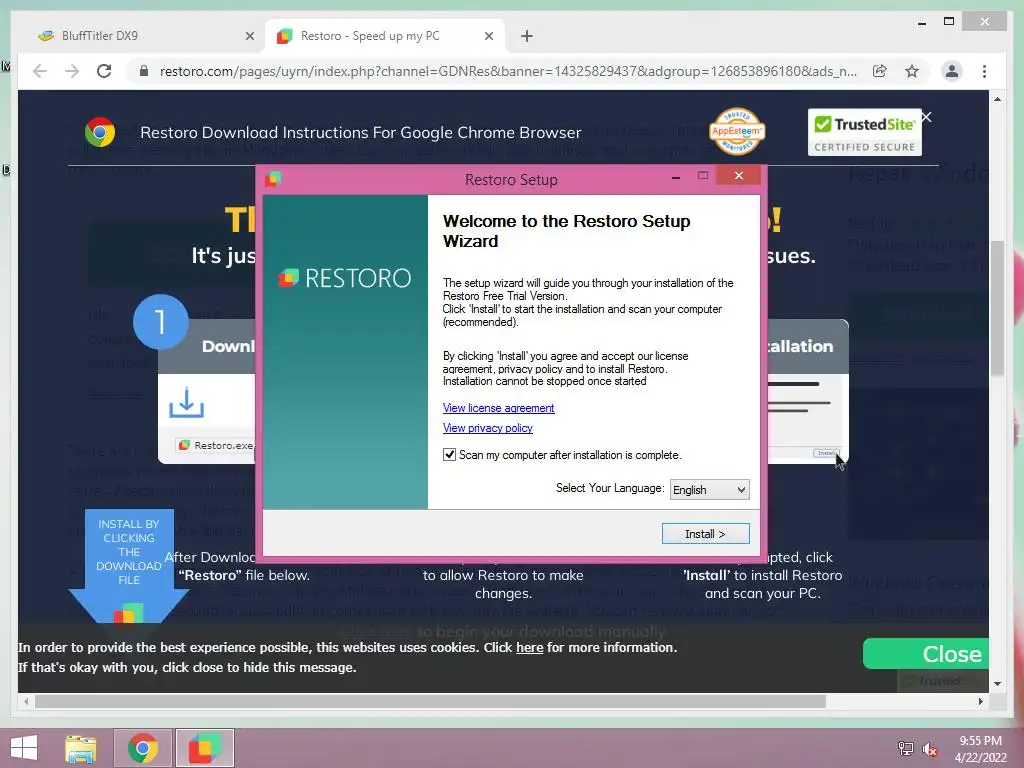Viewport: 1024px width, 768px height.
Task: Click the Install button in Restoro Setup
Action: [705, 534]
